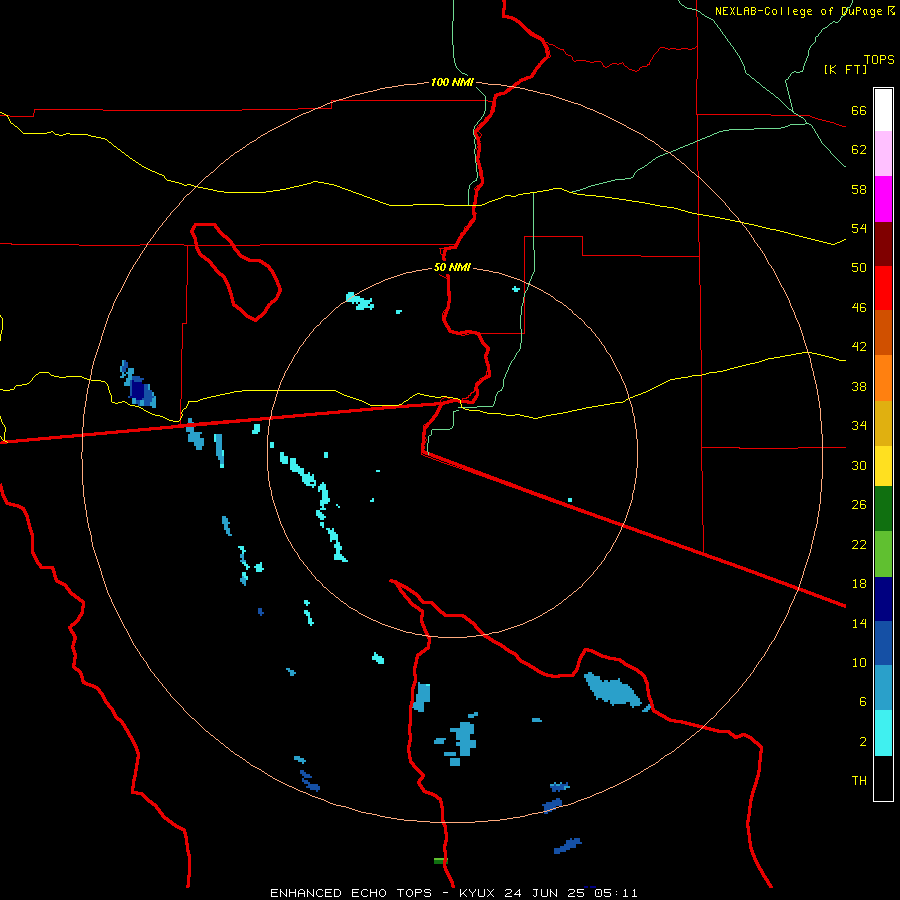Click the dark green 22-26 legend swatch

(x=883, y=509)
